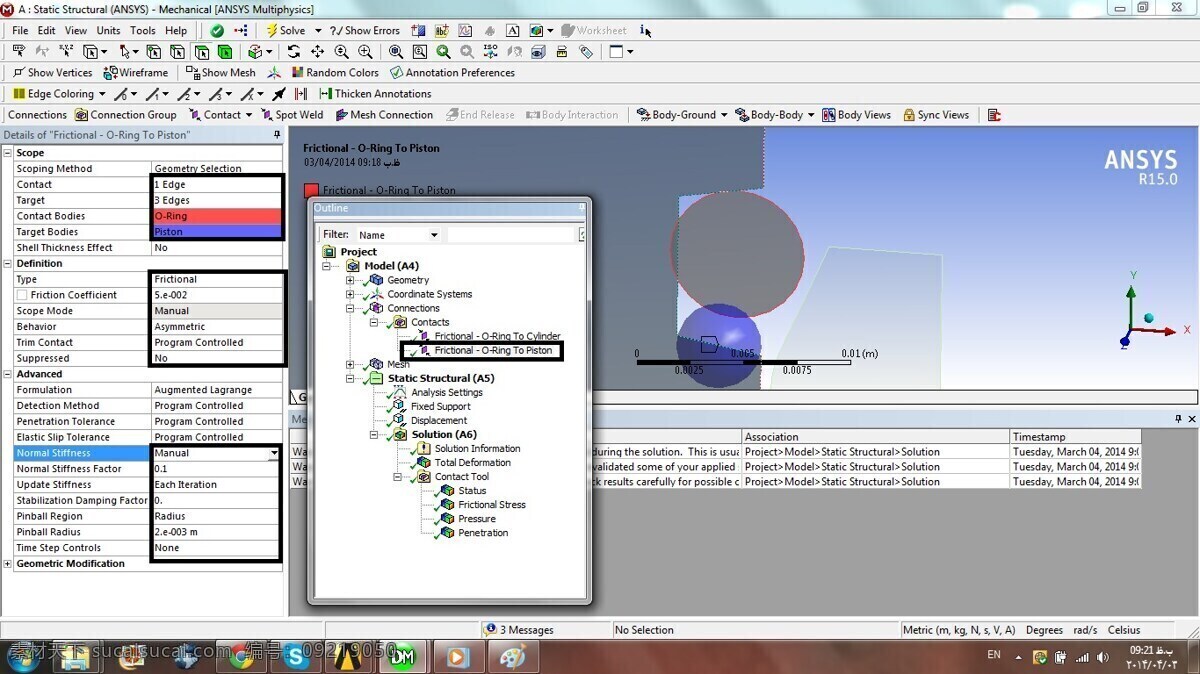Click the Connection Group tool
Image resolution: width=1200 pixels, height=674 pixels.
[x=126, y=115]
